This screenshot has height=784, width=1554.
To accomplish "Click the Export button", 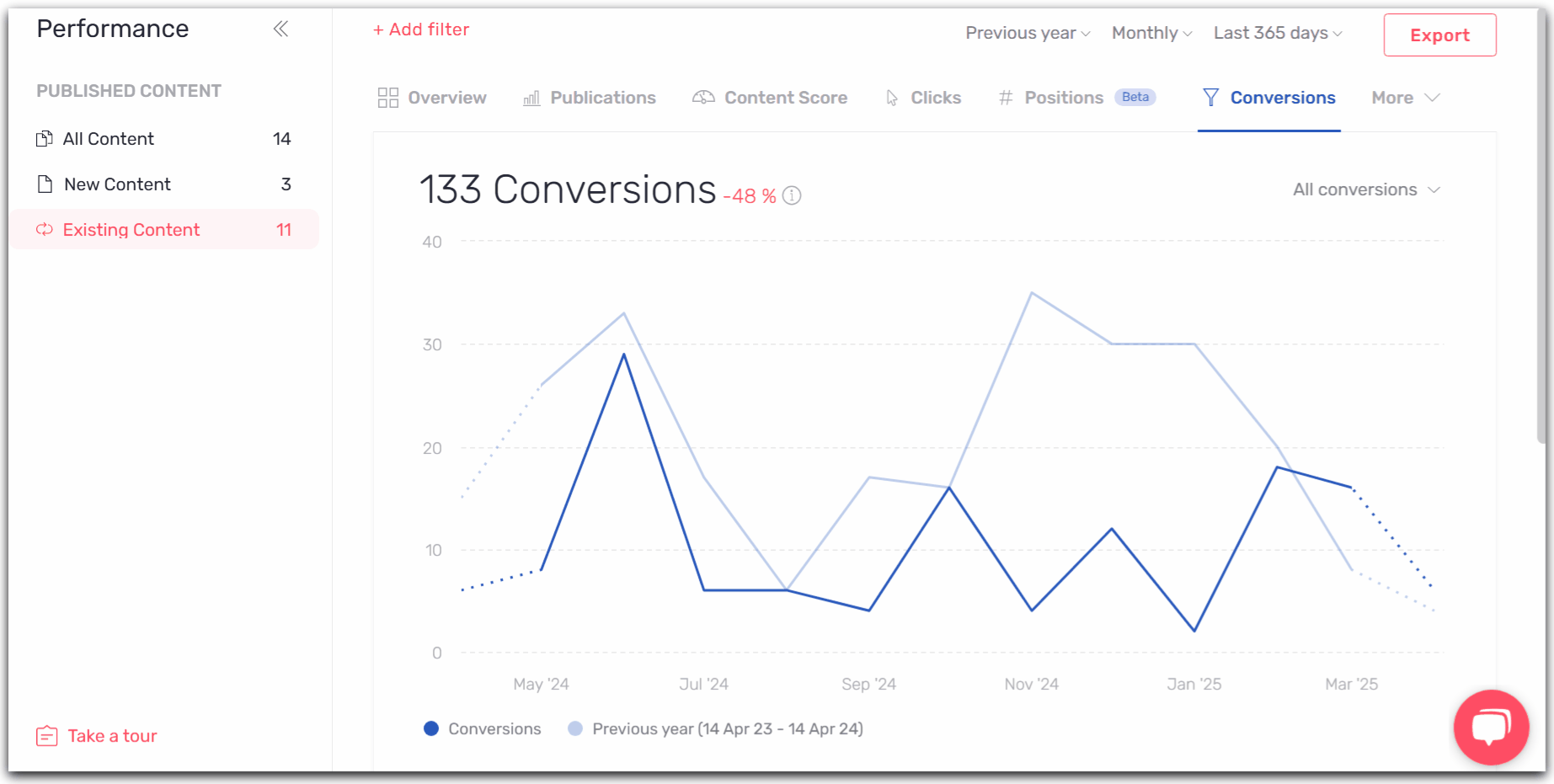I will point(1439,35).
